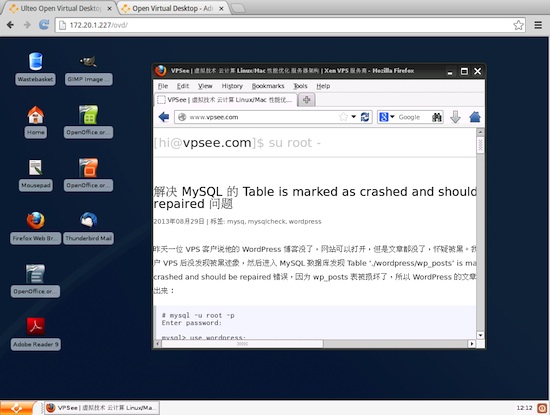Open the Help menu in Firefox

click(x=323, y=86)
